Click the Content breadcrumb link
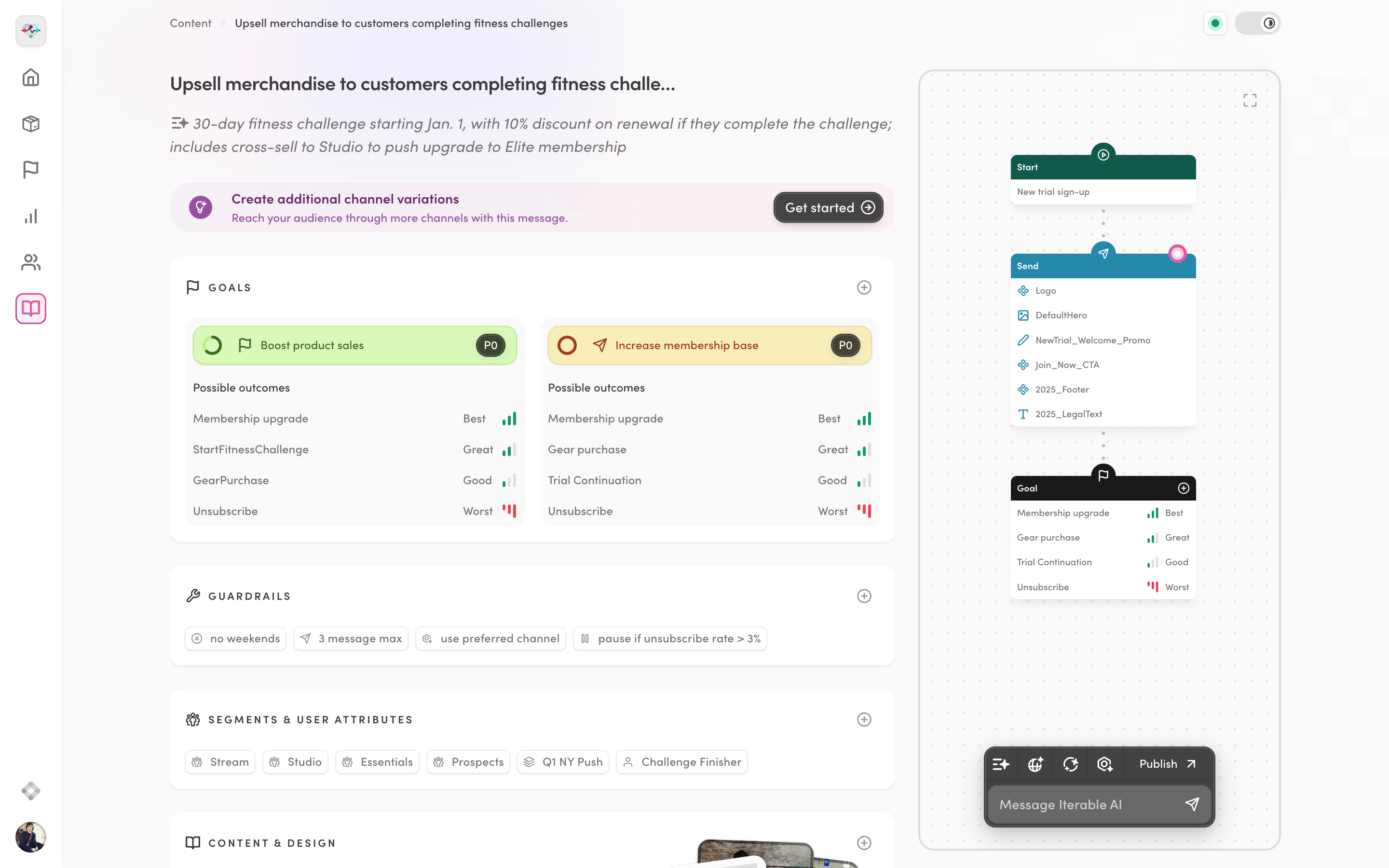This screenshot has width=1389, height=868. 191,24
